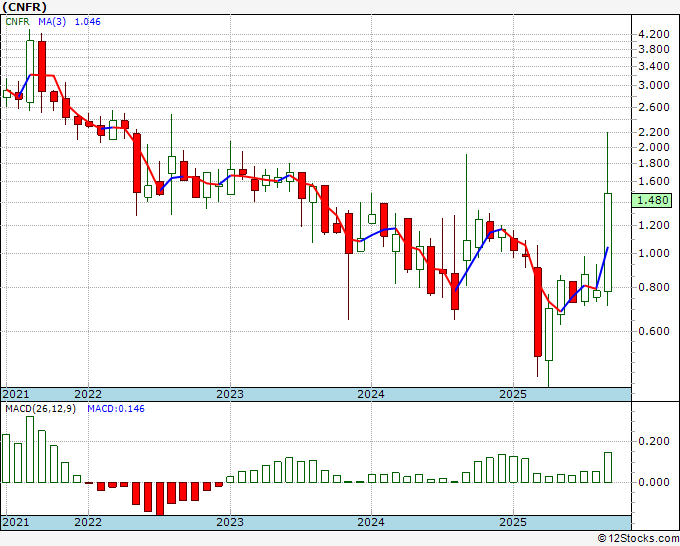
Task: Click the 3.000 price axis label
Action: 654,85
